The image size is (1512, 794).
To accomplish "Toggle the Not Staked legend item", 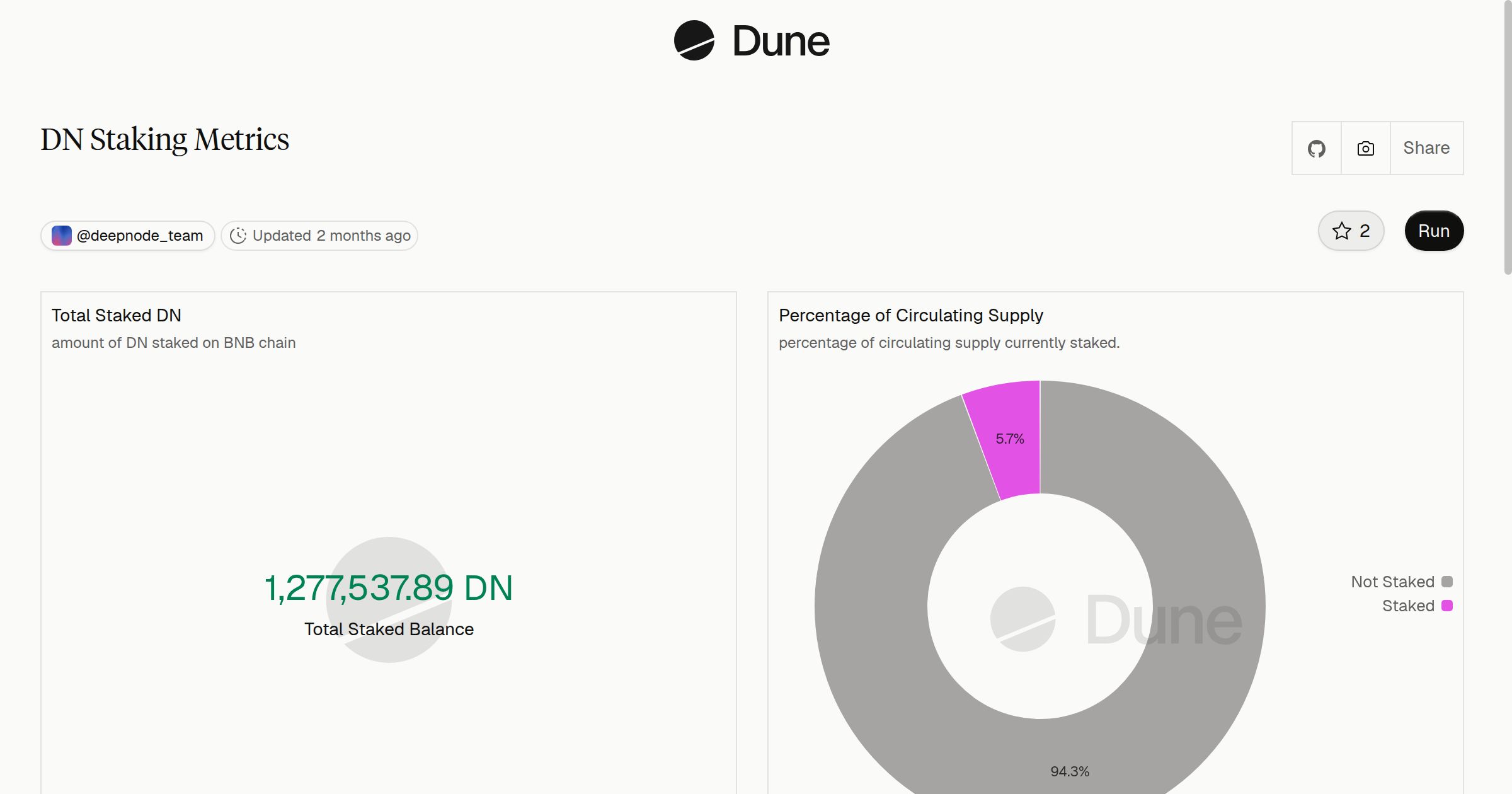I will pyautogui.click(x=1402, y=582).
